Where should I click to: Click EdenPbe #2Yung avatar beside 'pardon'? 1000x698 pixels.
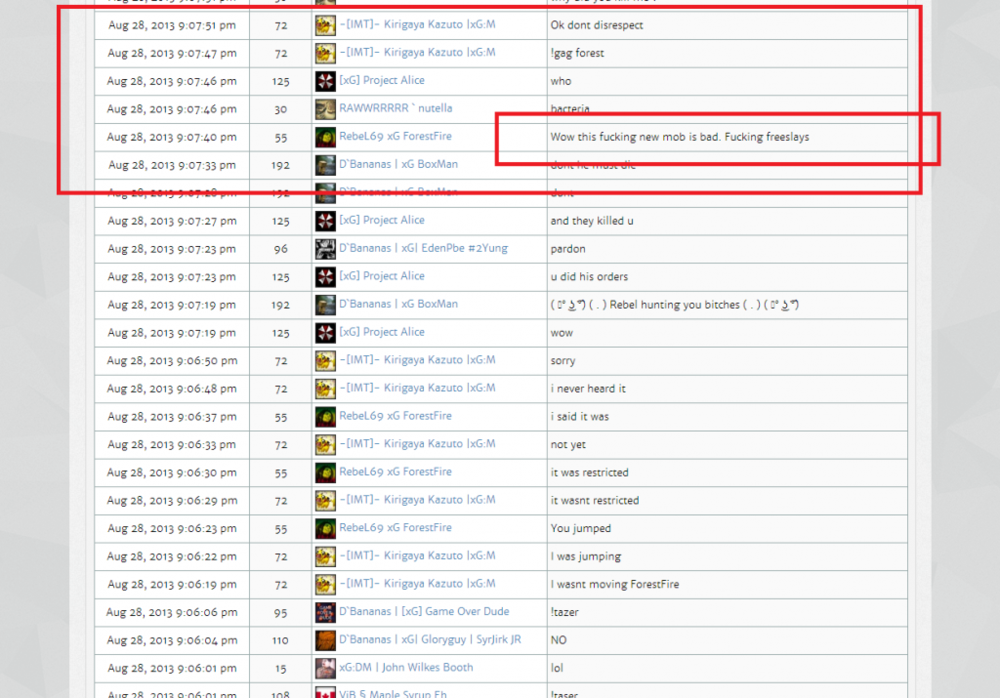[x=325, y=249]
